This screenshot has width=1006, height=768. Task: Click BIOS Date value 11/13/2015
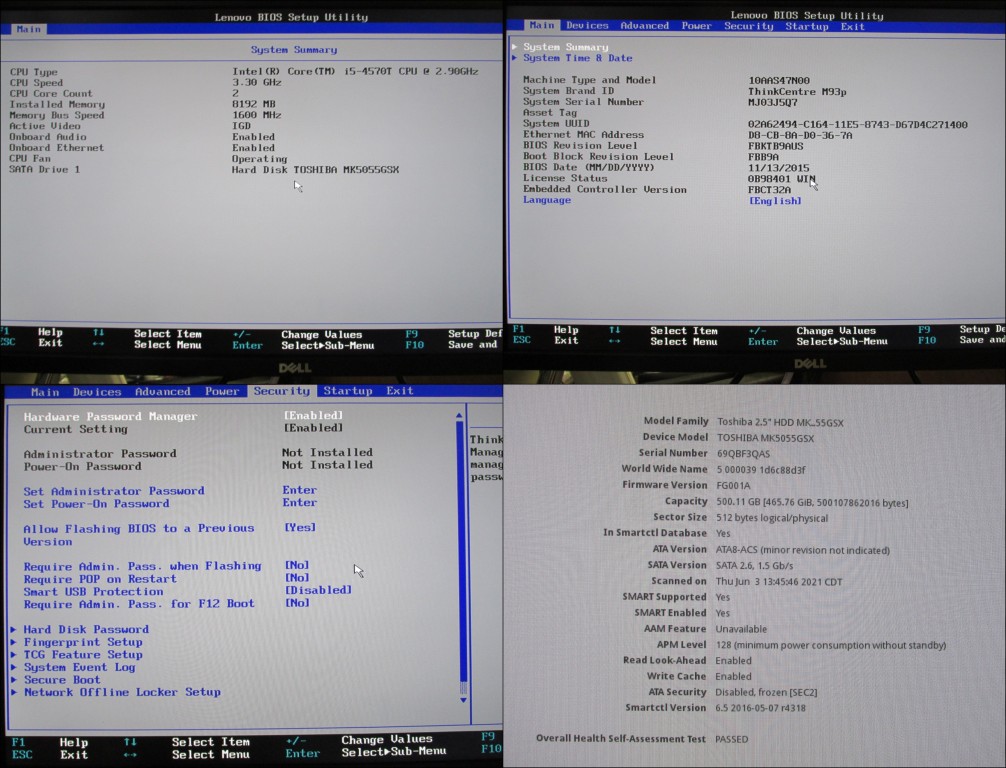tap(778, 167)
